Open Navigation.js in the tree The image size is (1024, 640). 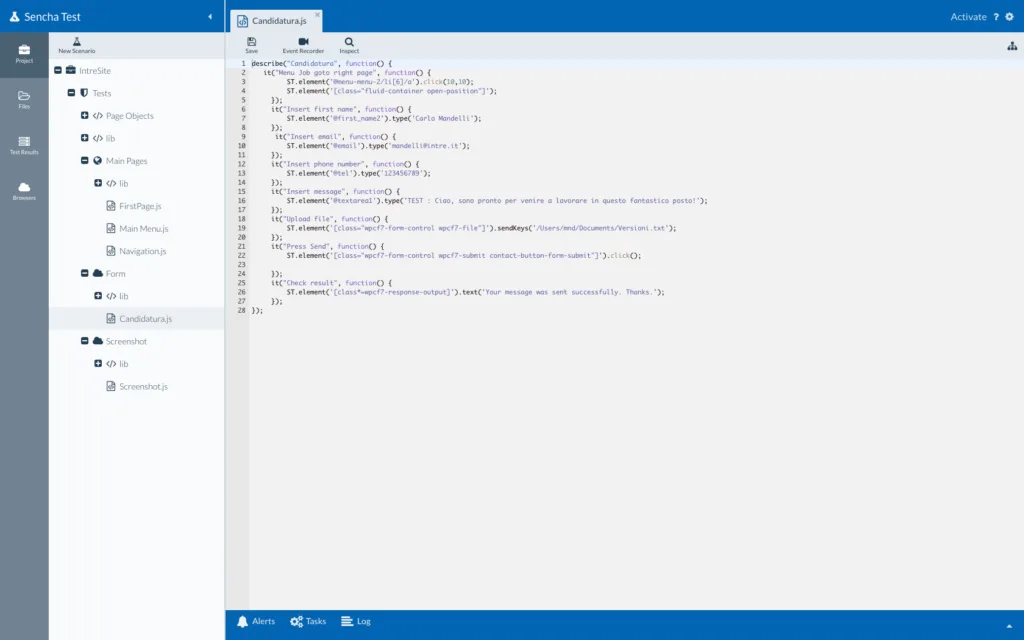point(142,251)
